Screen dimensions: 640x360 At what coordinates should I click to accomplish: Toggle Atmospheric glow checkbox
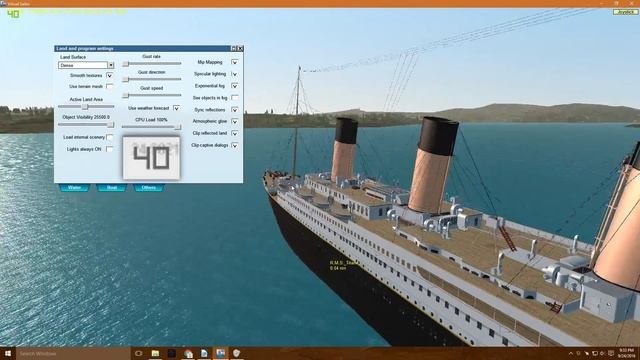coord(235,121)
